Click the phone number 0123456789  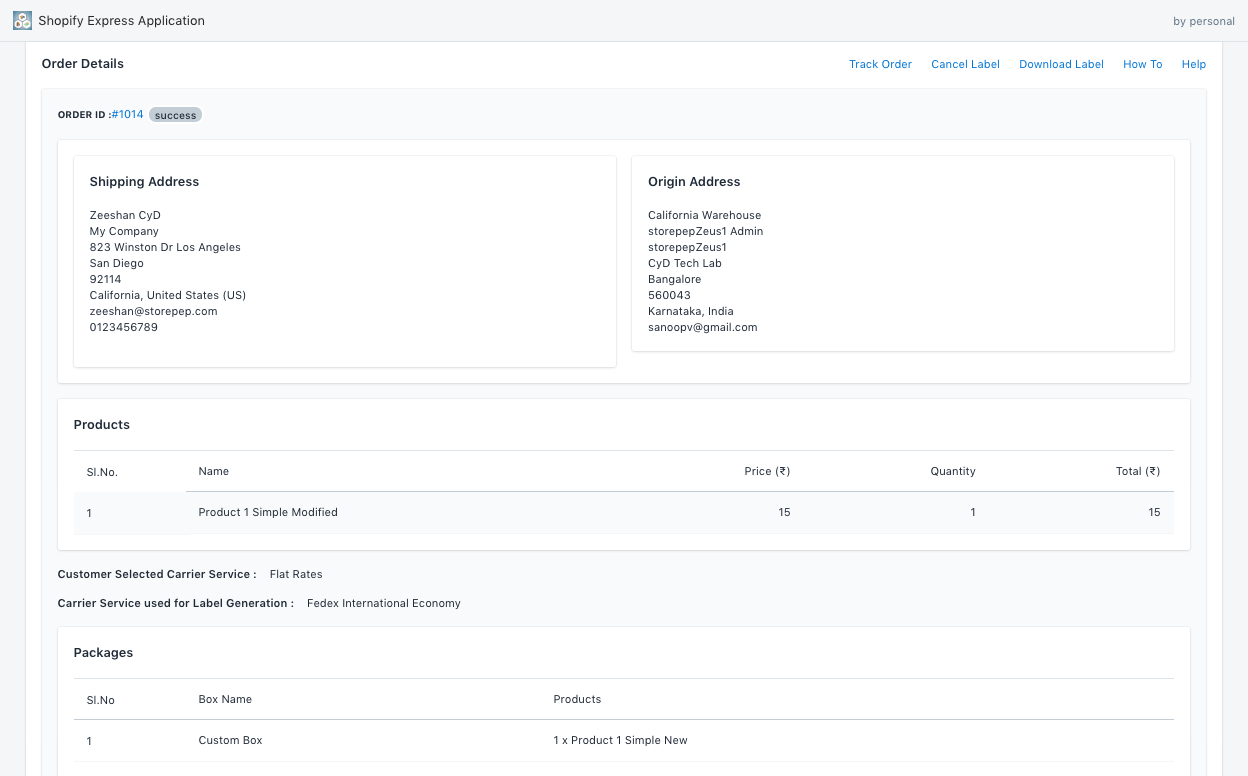(124, 327)
